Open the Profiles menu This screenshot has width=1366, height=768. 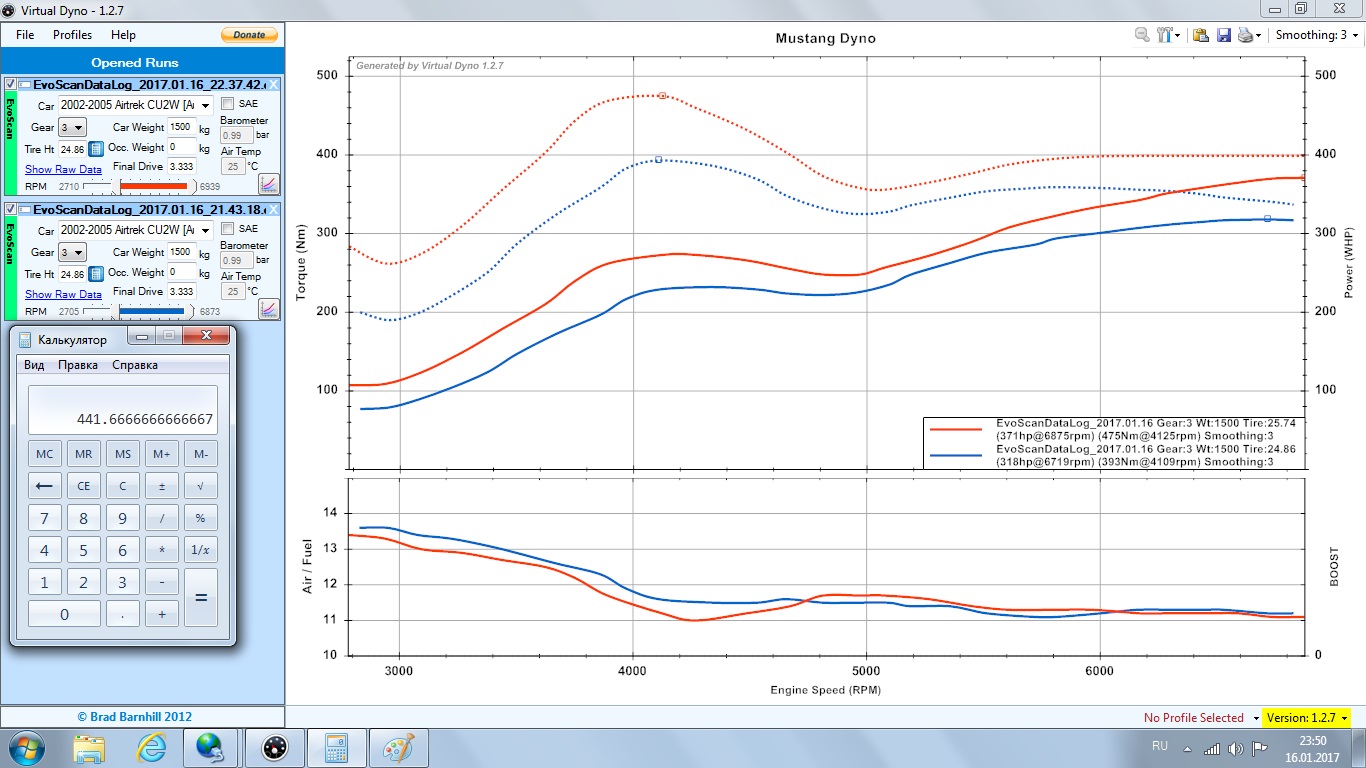tap(72, 35)
